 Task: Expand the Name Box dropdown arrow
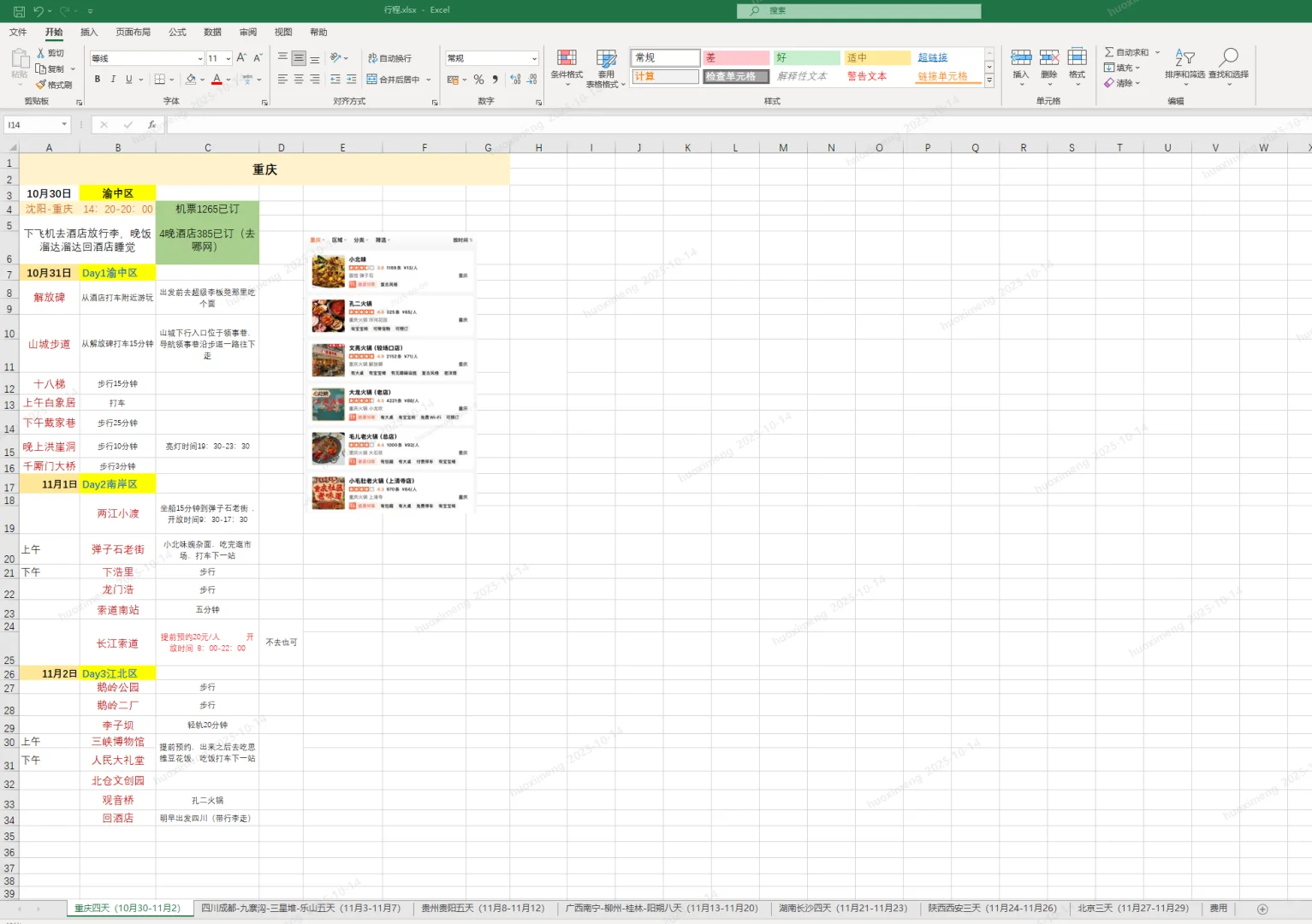click(64, 125)
